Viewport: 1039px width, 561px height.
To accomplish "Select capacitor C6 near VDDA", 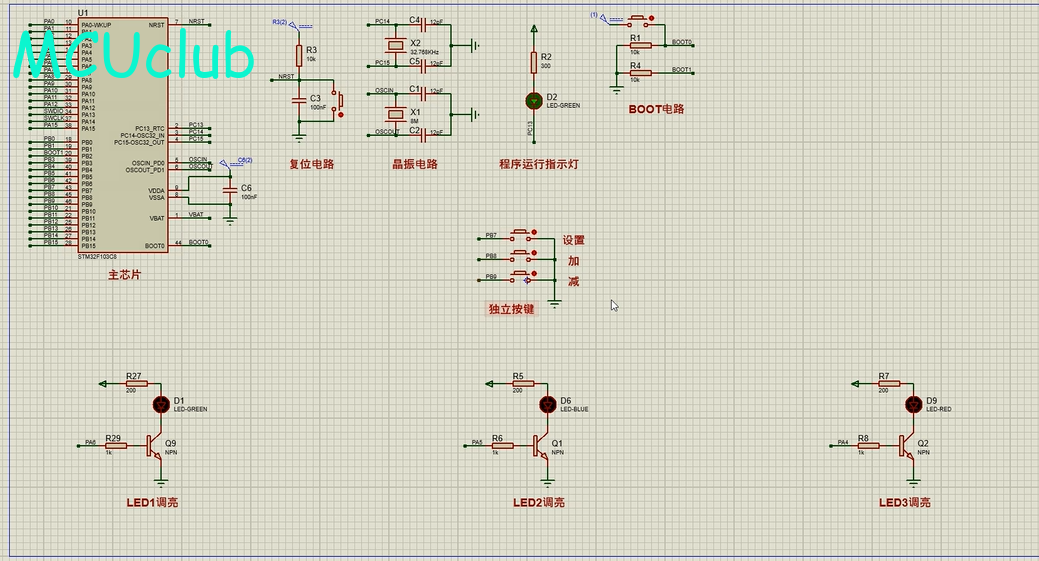I will point(230,190).
